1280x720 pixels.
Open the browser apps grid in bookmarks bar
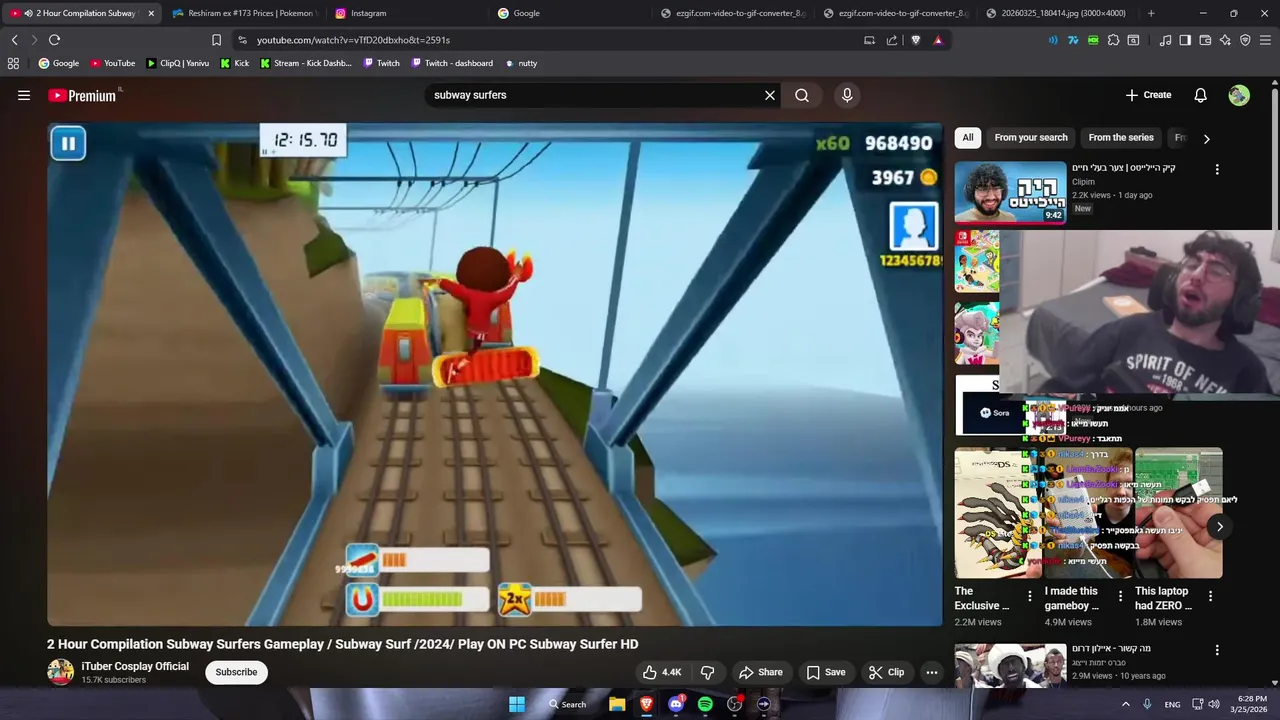[13, 63]
